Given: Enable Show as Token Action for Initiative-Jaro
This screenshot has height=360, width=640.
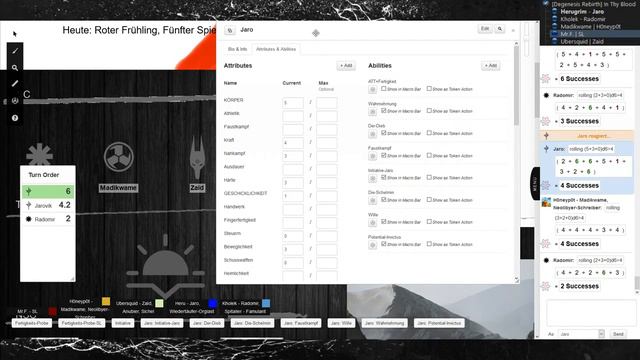Looking at the screenshot, I should pos(429,178).
